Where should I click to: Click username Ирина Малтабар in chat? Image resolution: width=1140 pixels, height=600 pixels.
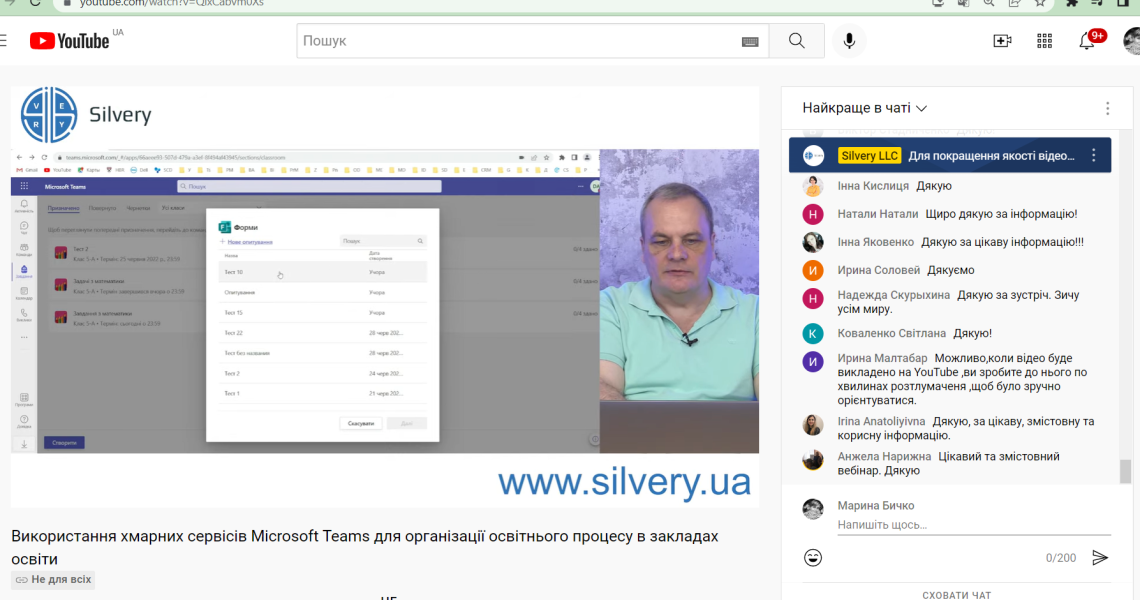883,358
